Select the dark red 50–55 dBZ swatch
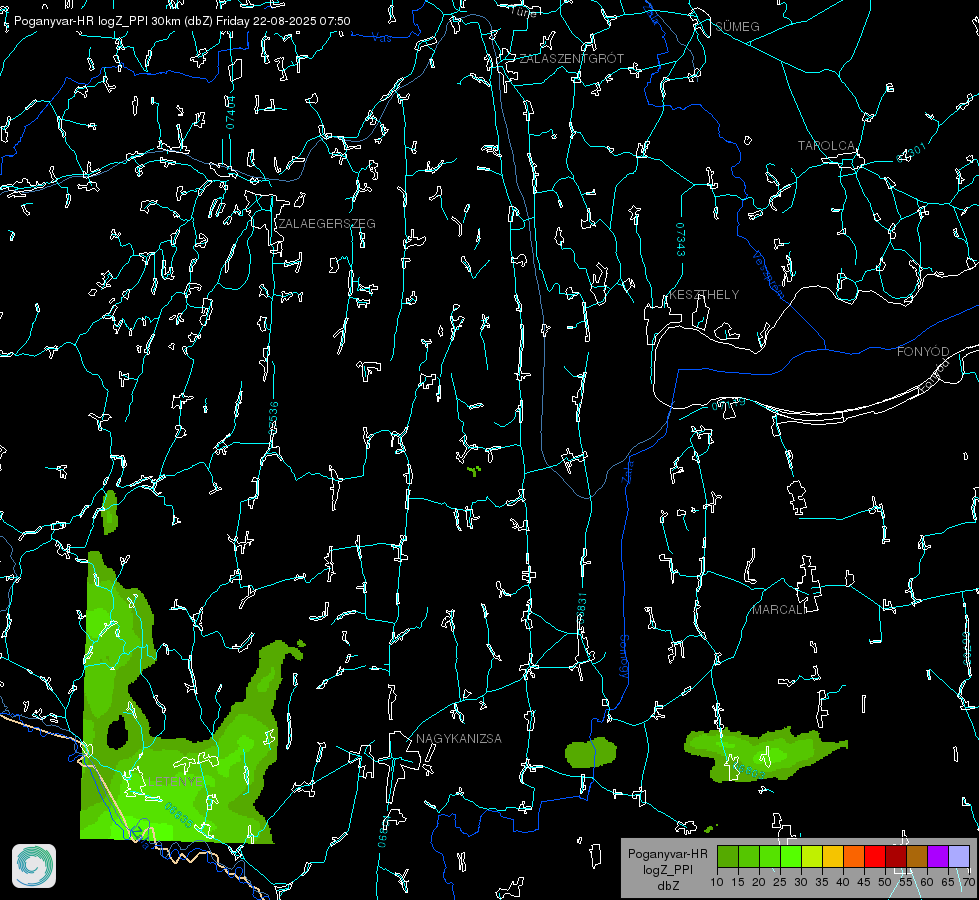Viewport: 979px width, 900px height. pyautogui.click(x=896, y=856)
